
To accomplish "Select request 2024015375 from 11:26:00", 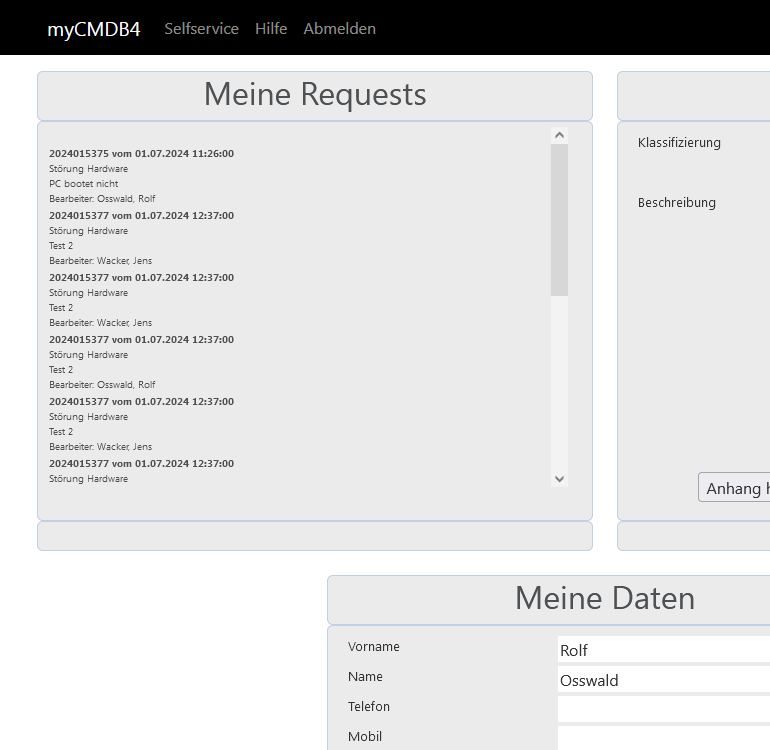I will coord(141,154).
